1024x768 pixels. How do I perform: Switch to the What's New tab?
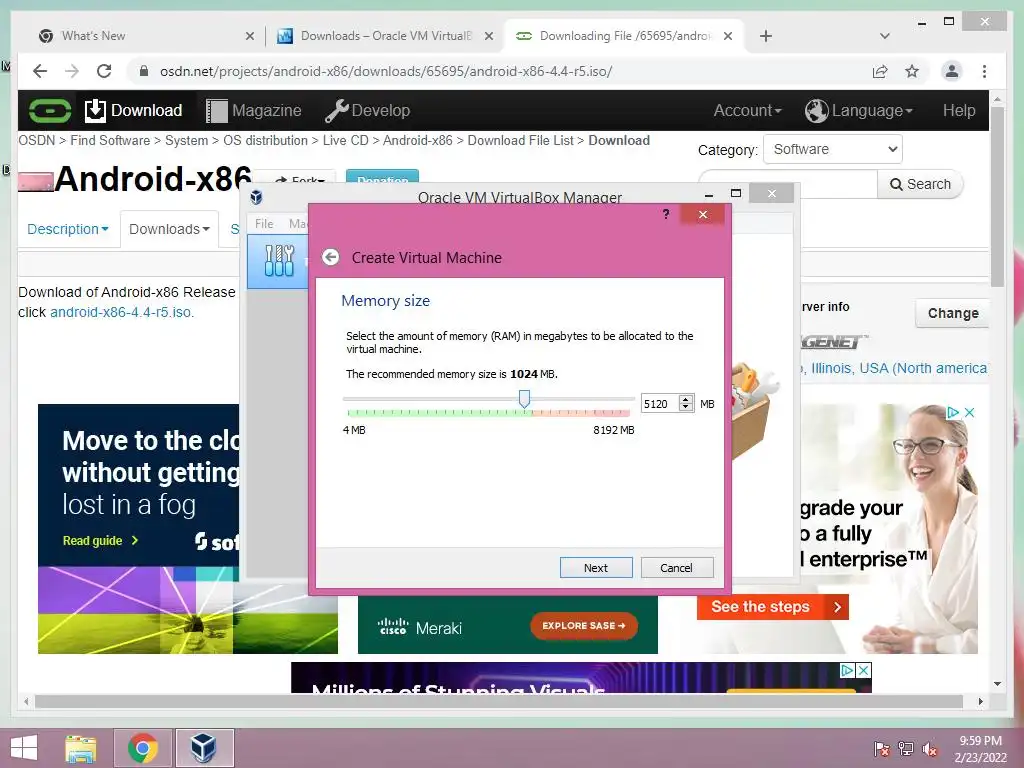click(x=144, y=36)
